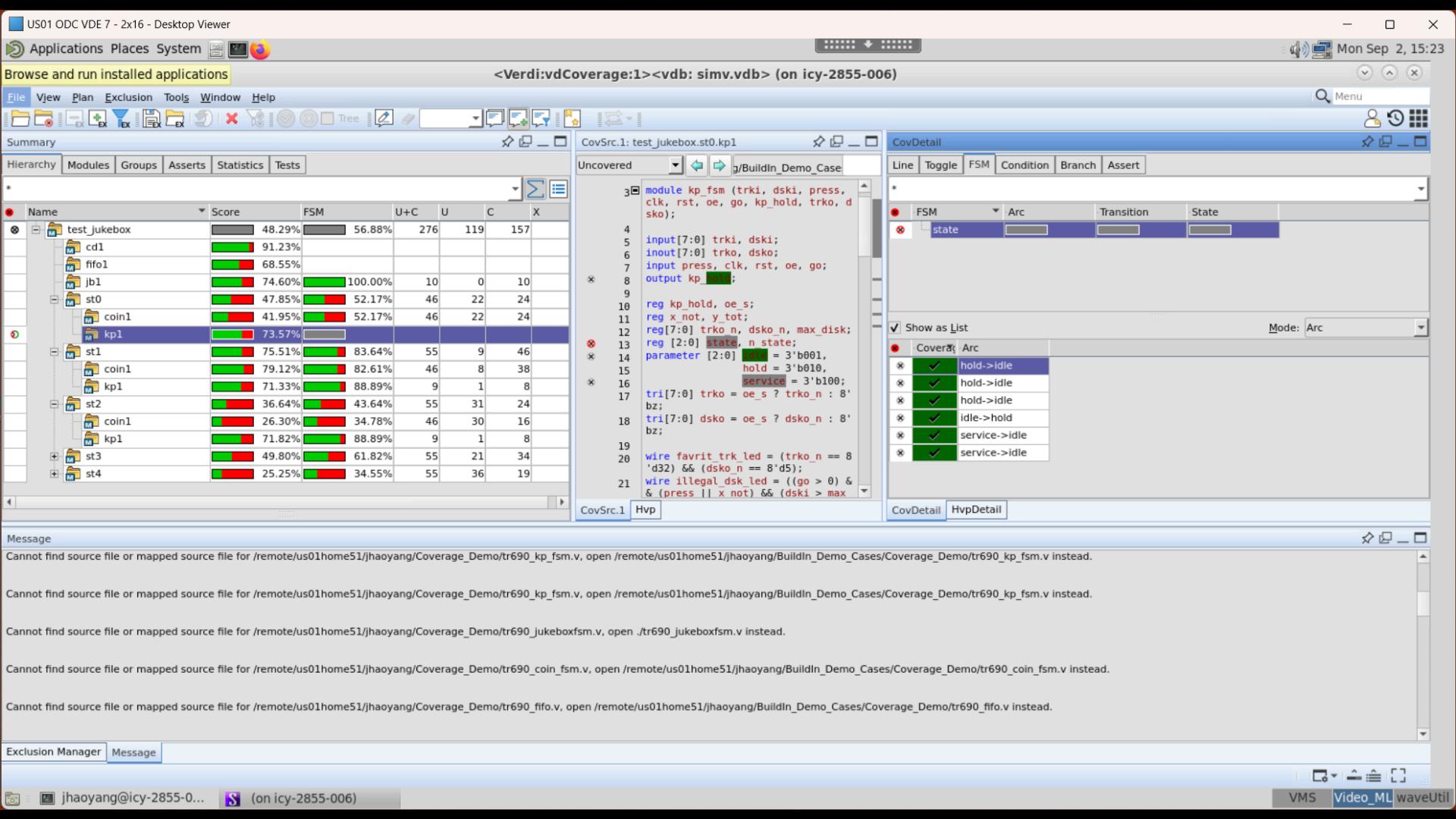
Task: Open the HvpDetail tab
Action: click(x=976, y=510)
